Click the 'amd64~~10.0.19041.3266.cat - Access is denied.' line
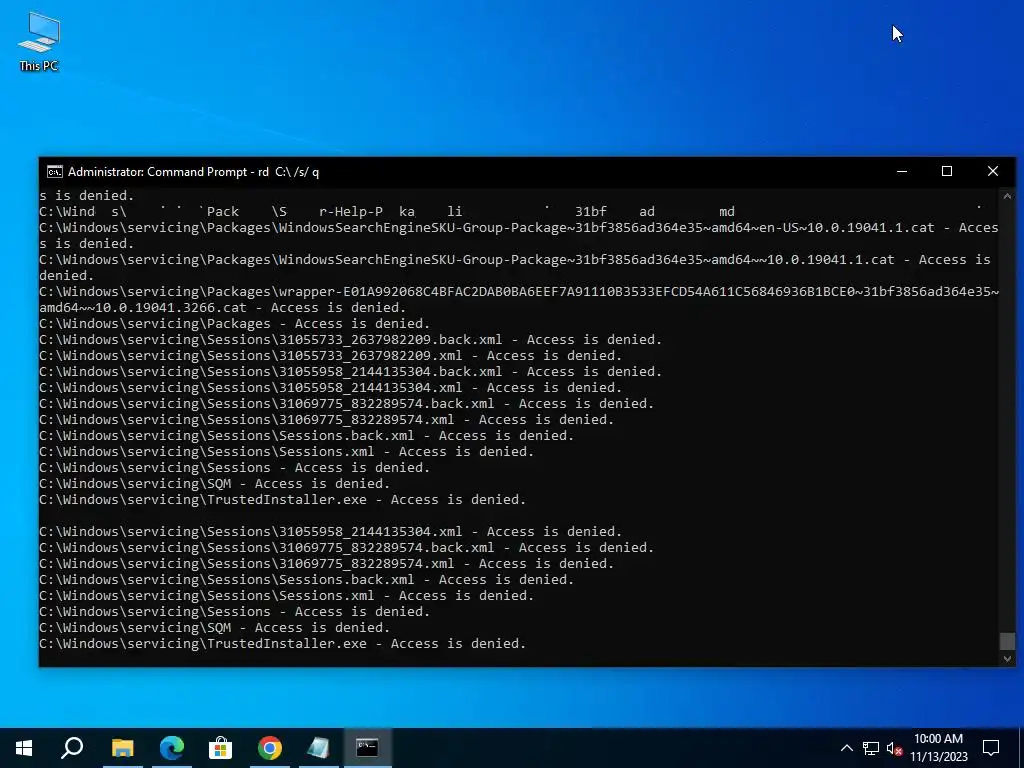The height and width of the screenshot is (768, 1024). point(223,308)
